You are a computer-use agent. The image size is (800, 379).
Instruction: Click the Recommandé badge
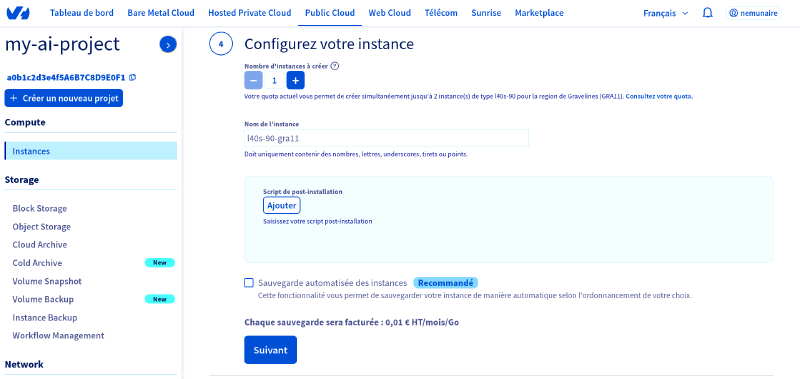tap(445, 283)
